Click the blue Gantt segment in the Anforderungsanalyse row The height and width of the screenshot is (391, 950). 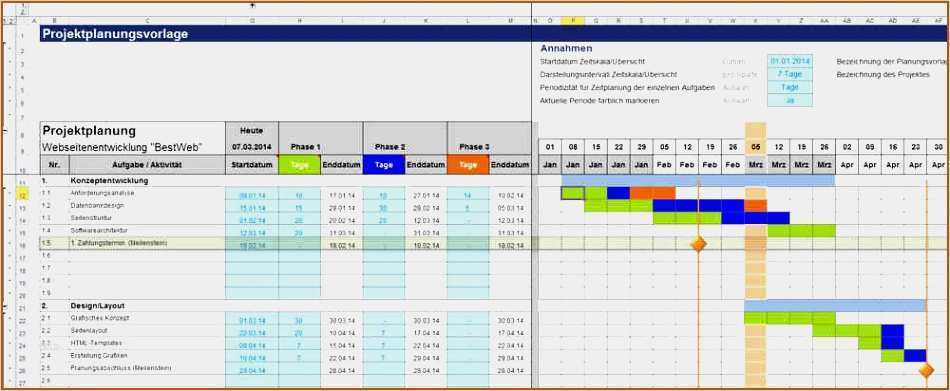(x=618, y=193)
